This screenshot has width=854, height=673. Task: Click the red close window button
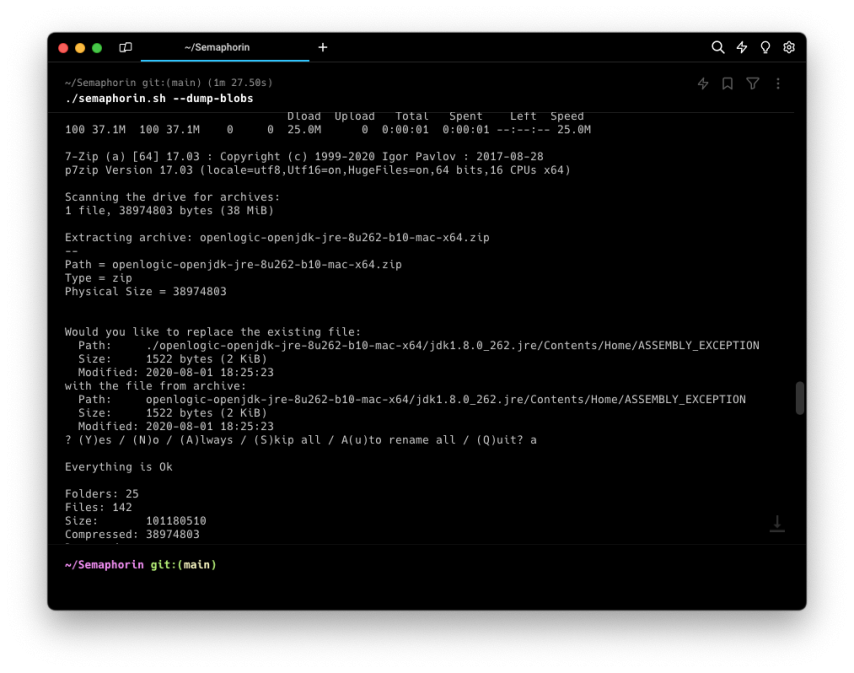(63, 48)
